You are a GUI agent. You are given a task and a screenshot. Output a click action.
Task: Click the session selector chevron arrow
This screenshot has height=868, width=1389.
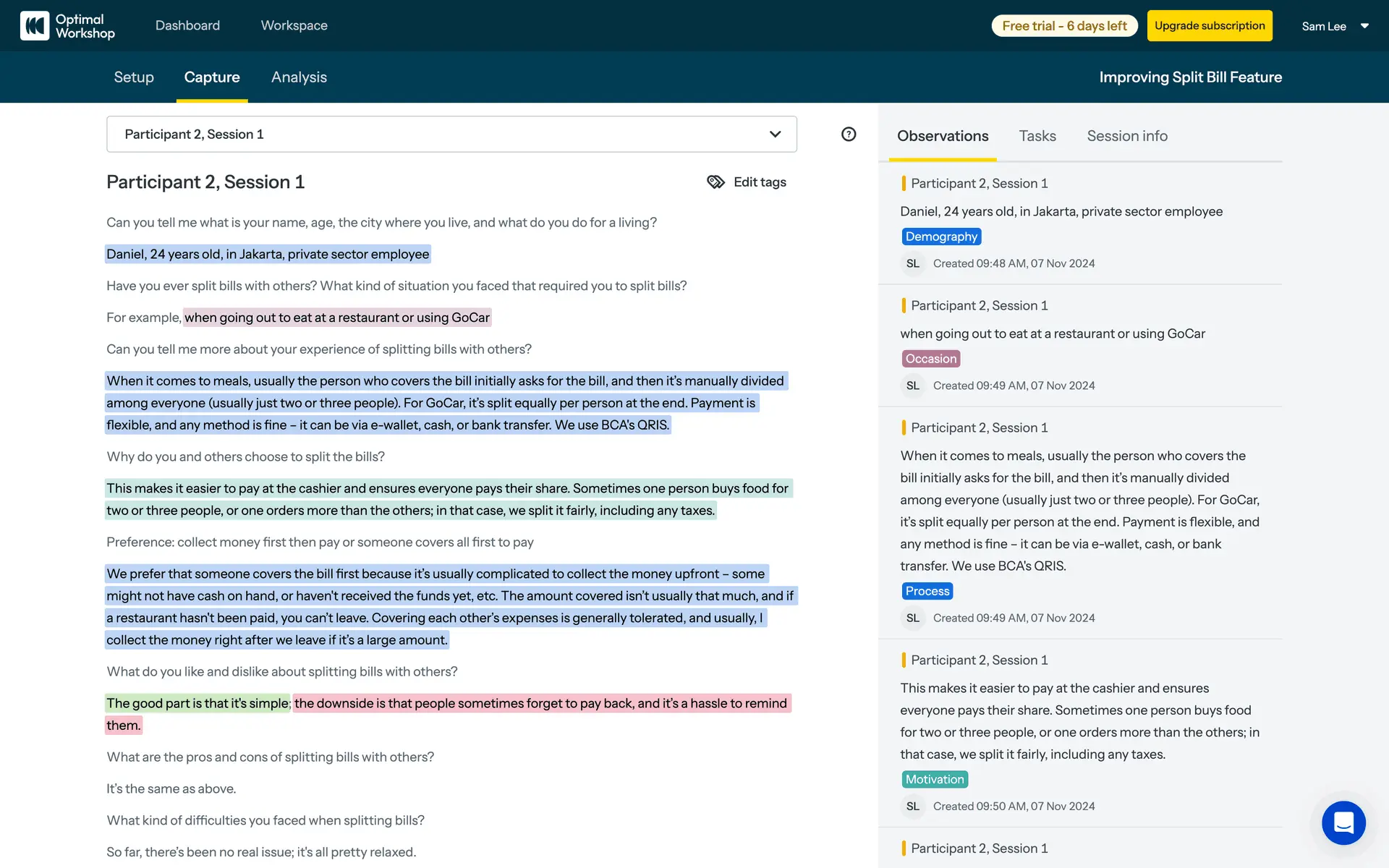pos(775,135)
